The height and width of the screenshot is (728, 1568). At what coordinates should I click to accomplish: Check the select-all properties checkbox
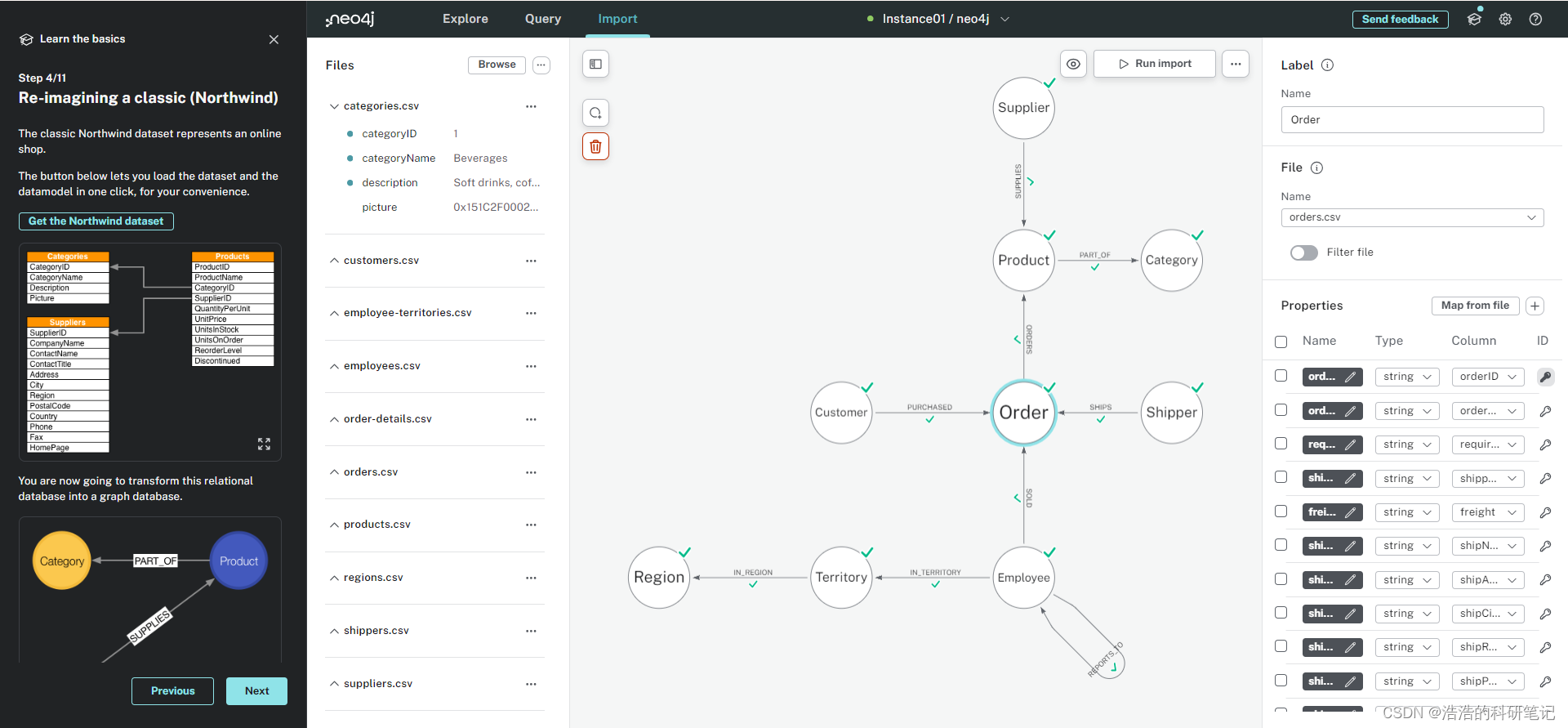[1281, 342]
